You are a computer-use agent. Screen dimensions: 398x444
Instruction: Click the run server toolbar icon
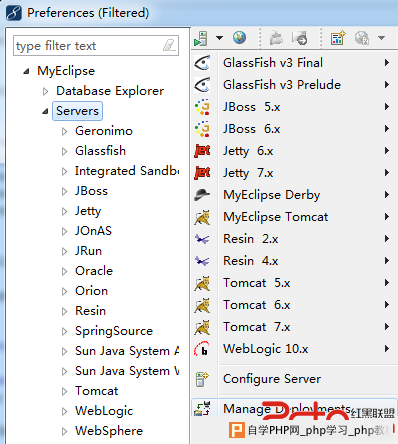(201, 38)
